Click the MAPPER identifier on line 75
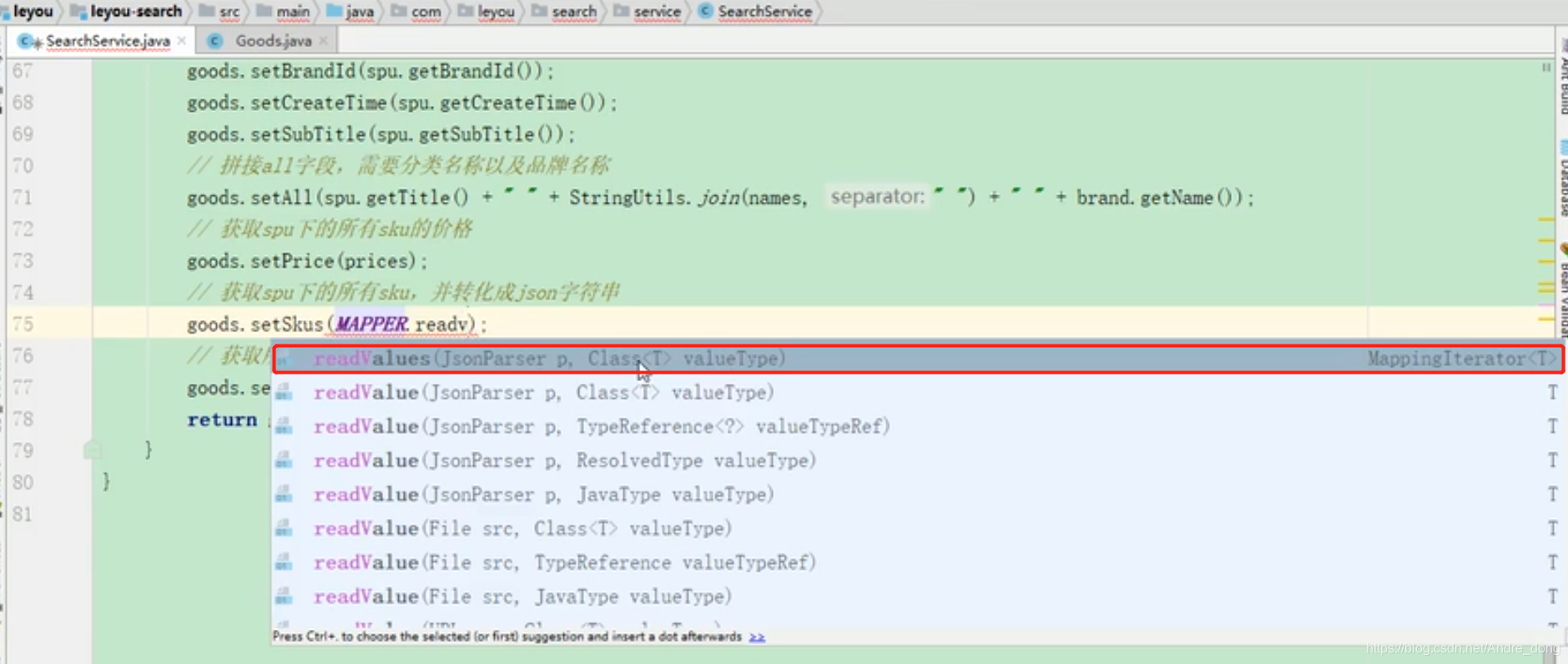1568x664 pixels. pos(371,324)
